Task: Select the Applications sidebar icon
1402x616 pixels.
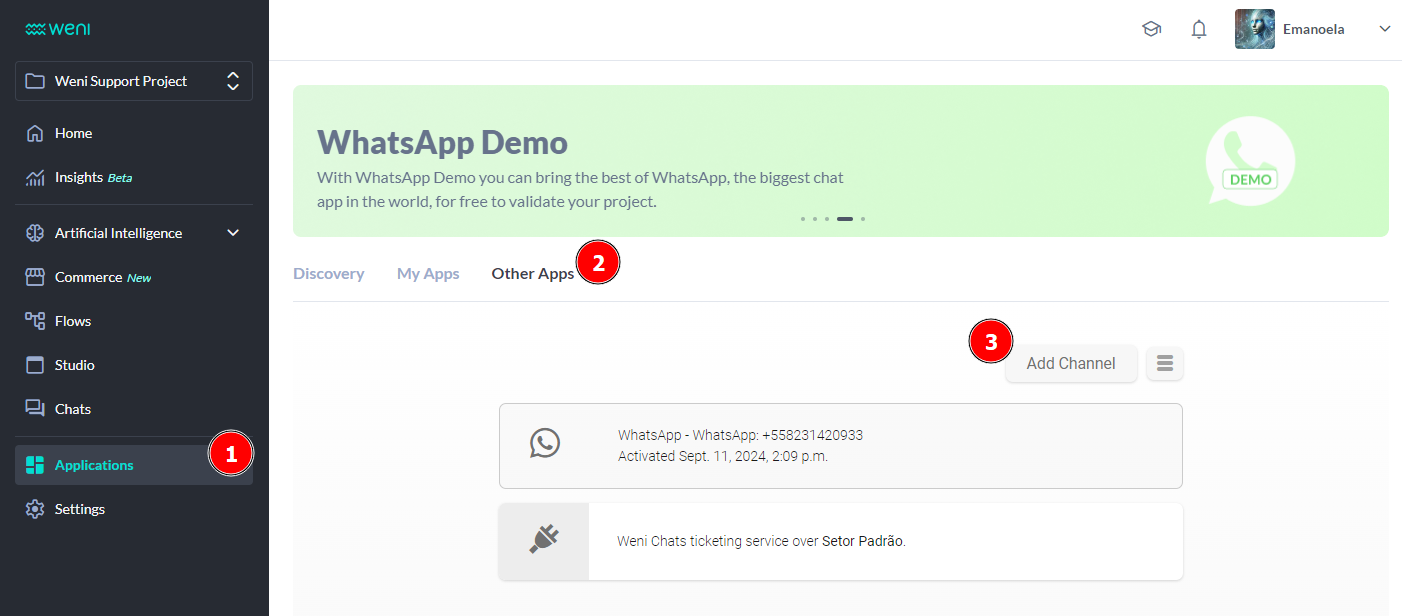Action: point(35,464)
